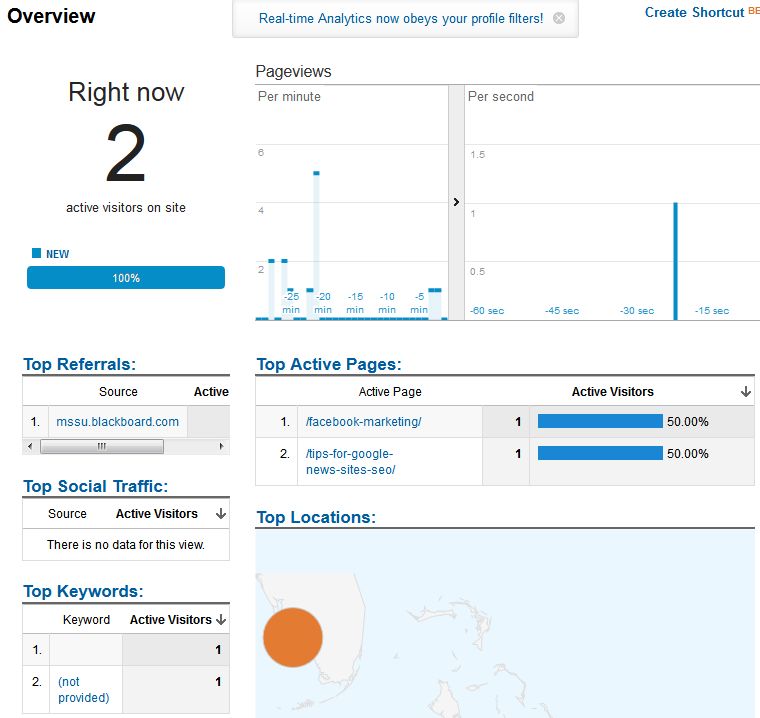Open the Top Locations report

[x=316, y=517]
